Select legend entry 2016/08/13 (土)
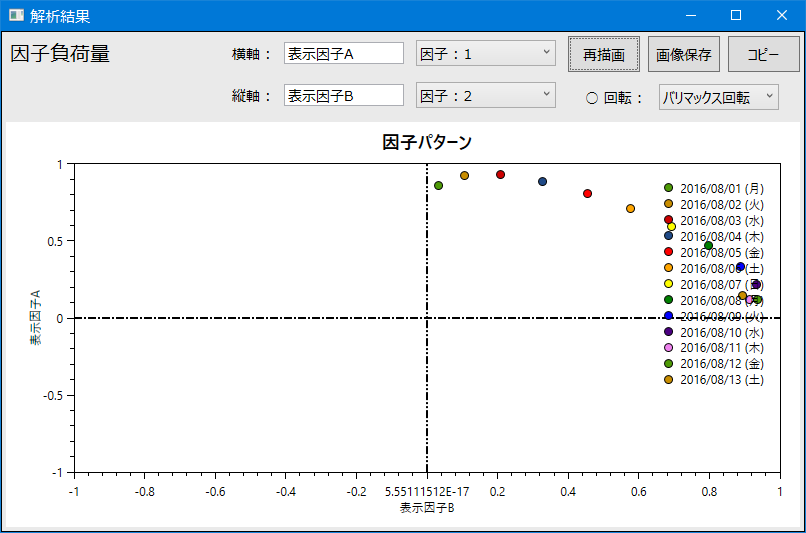806x533 pixels. click(714, 380)
